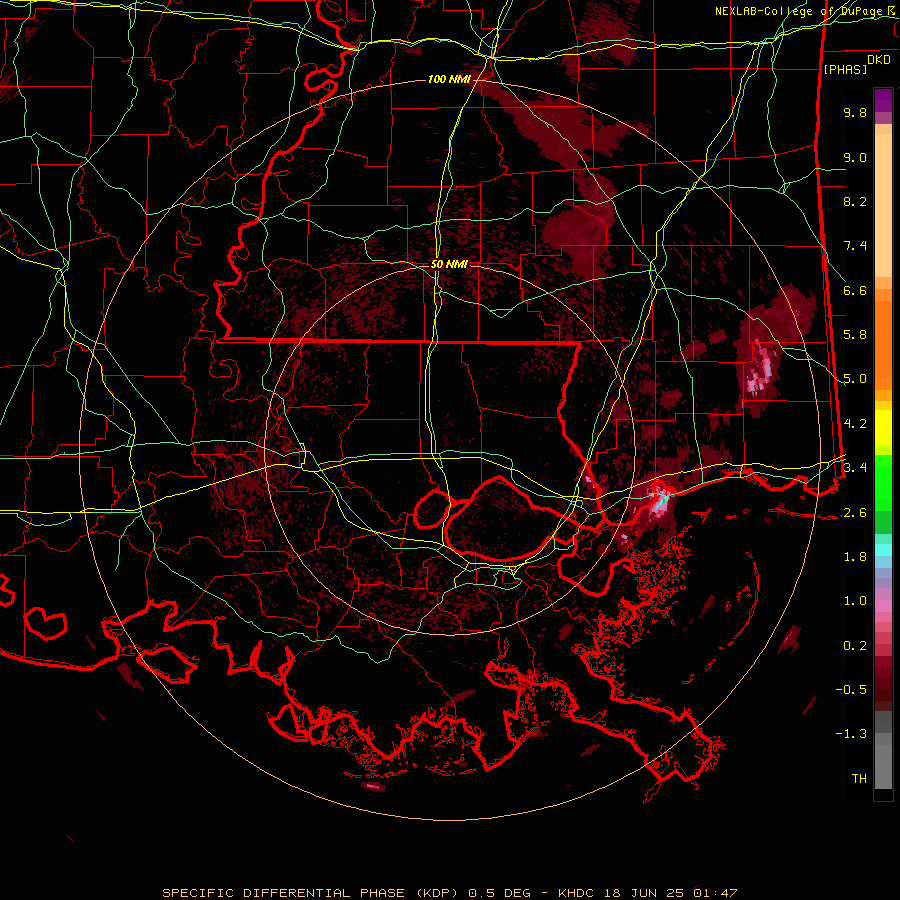Click the NEXLAB-College of DuPage header text

click(x=806, y=11)
